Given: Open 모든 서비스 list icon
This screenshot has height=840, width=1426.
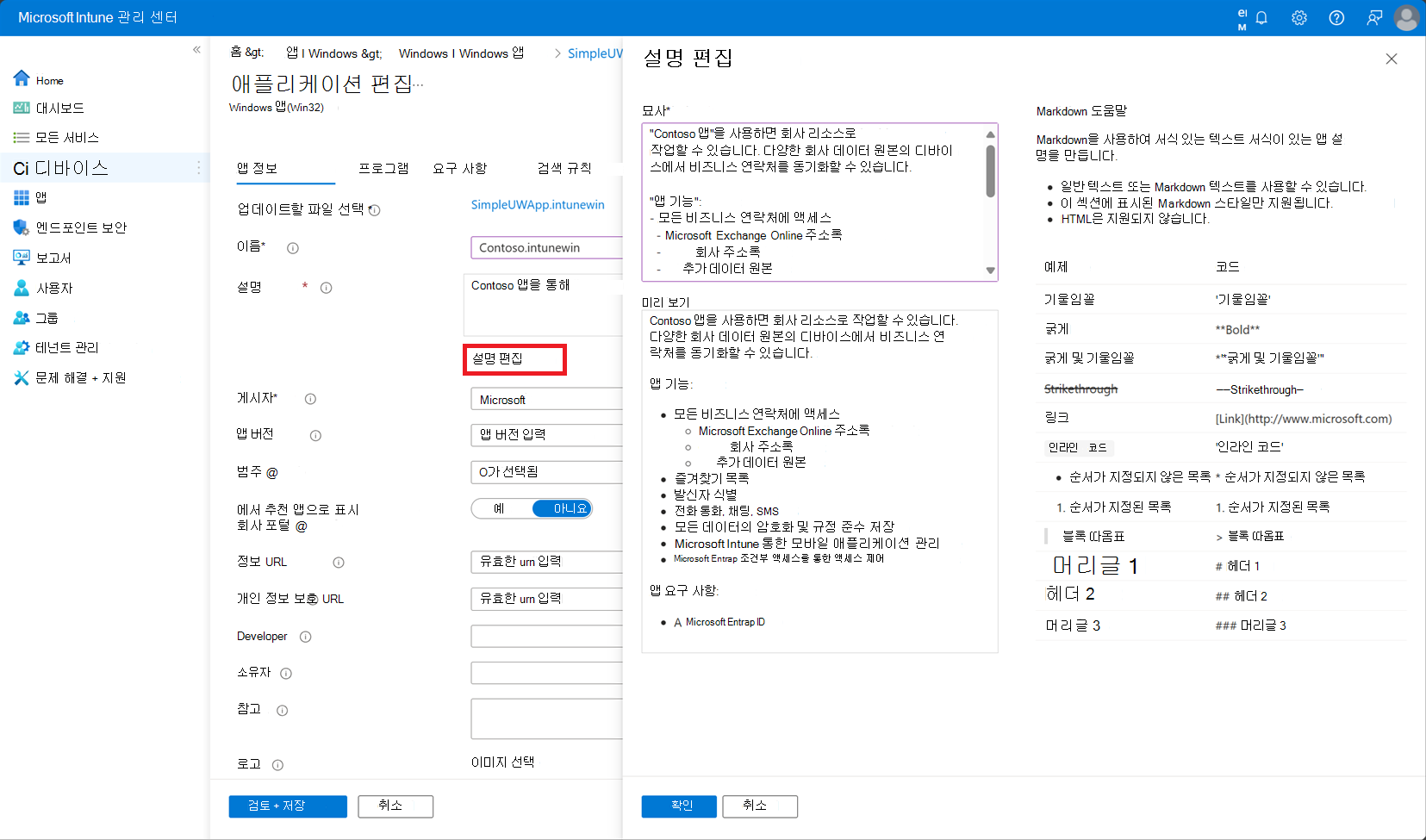Looking at the screenshot, I should coord(22,138).
